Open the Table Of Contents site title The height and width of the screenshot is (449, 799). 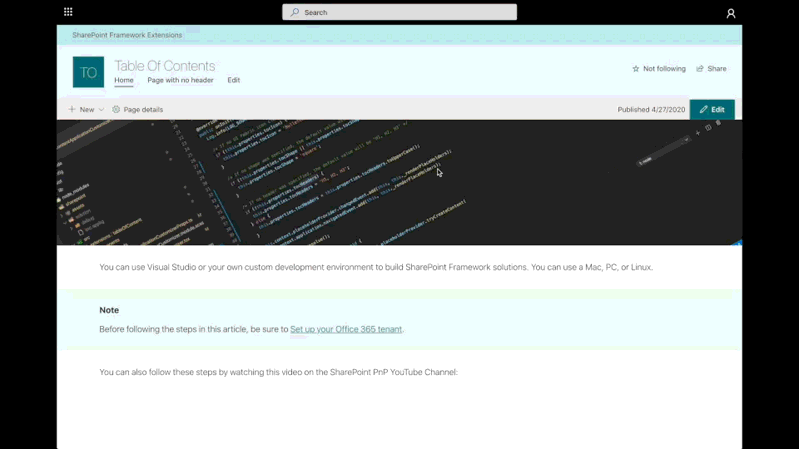pos(165,66)
